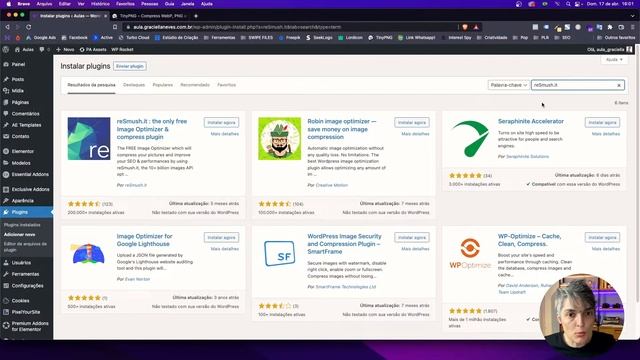Click the Brave Rewards triangle icon

(x=476, y=27)
